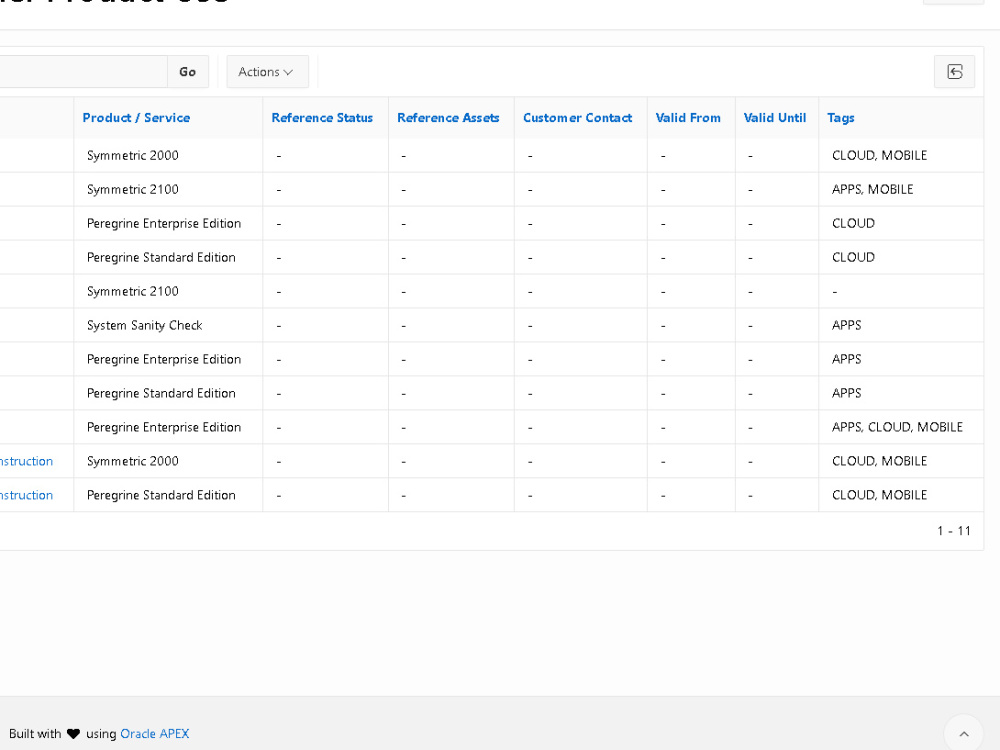Click the APPS, CLOUD, MOBILE tags cell

coord(901,427)
